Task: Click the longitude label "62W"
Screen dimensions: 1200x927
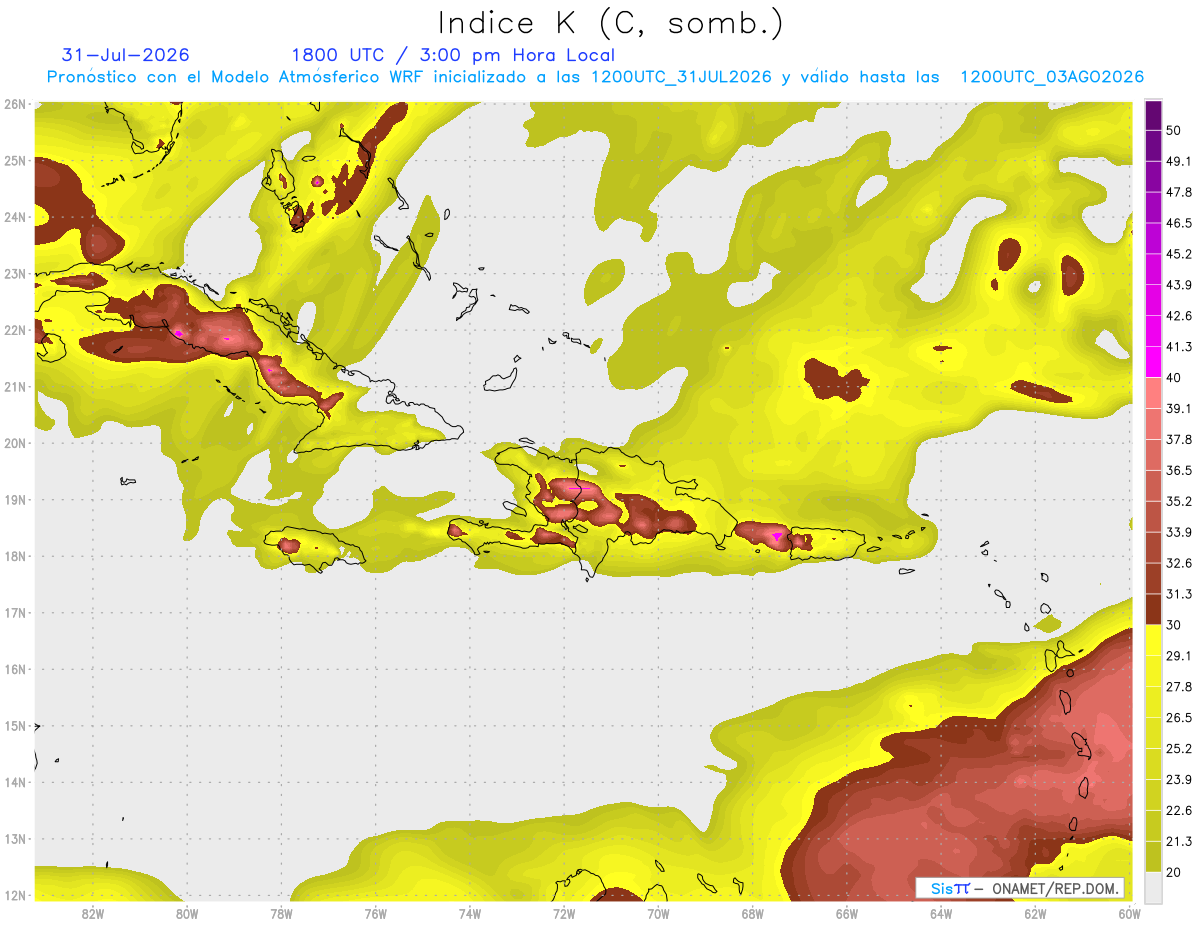Action: (1035, 914)
